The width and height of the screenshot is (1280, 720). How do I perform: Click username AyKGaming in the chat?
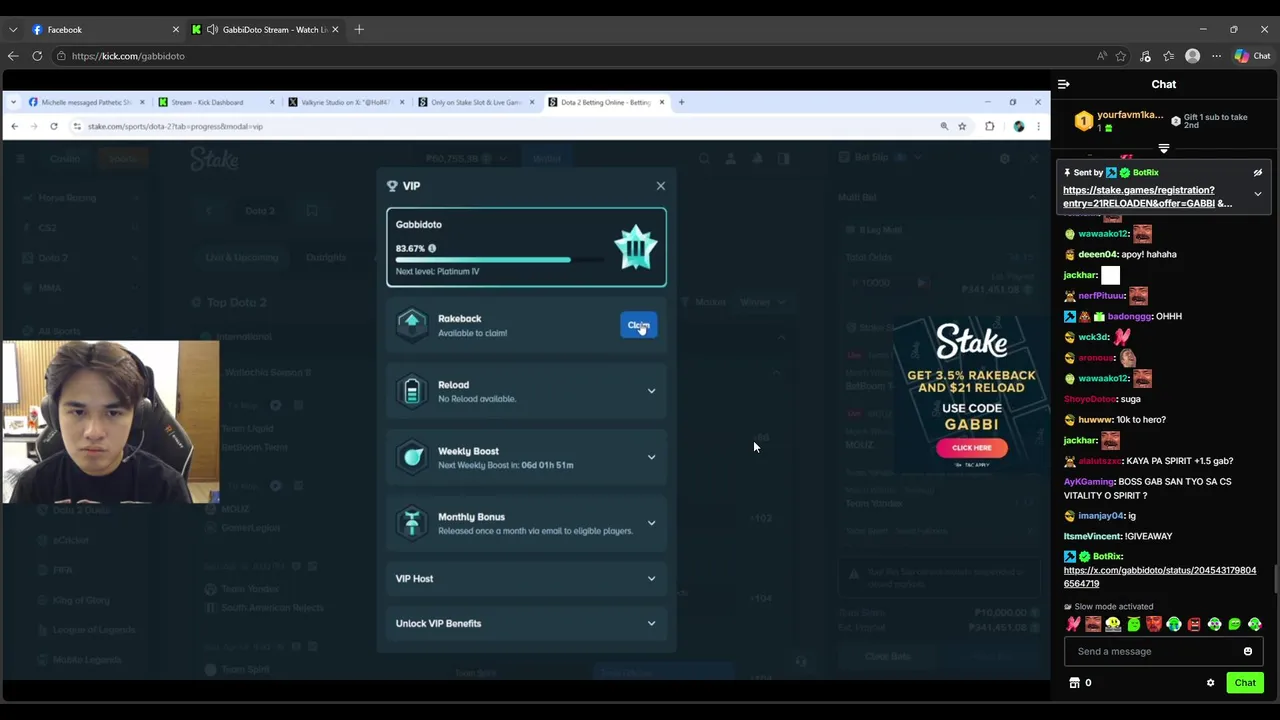pyautogui.click(x=1088, y=482)
